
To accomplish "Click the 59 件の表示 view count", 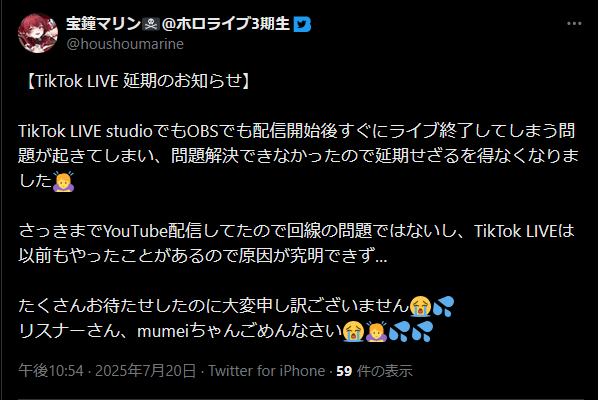I will pyautogui.click(x=374, y=371).
